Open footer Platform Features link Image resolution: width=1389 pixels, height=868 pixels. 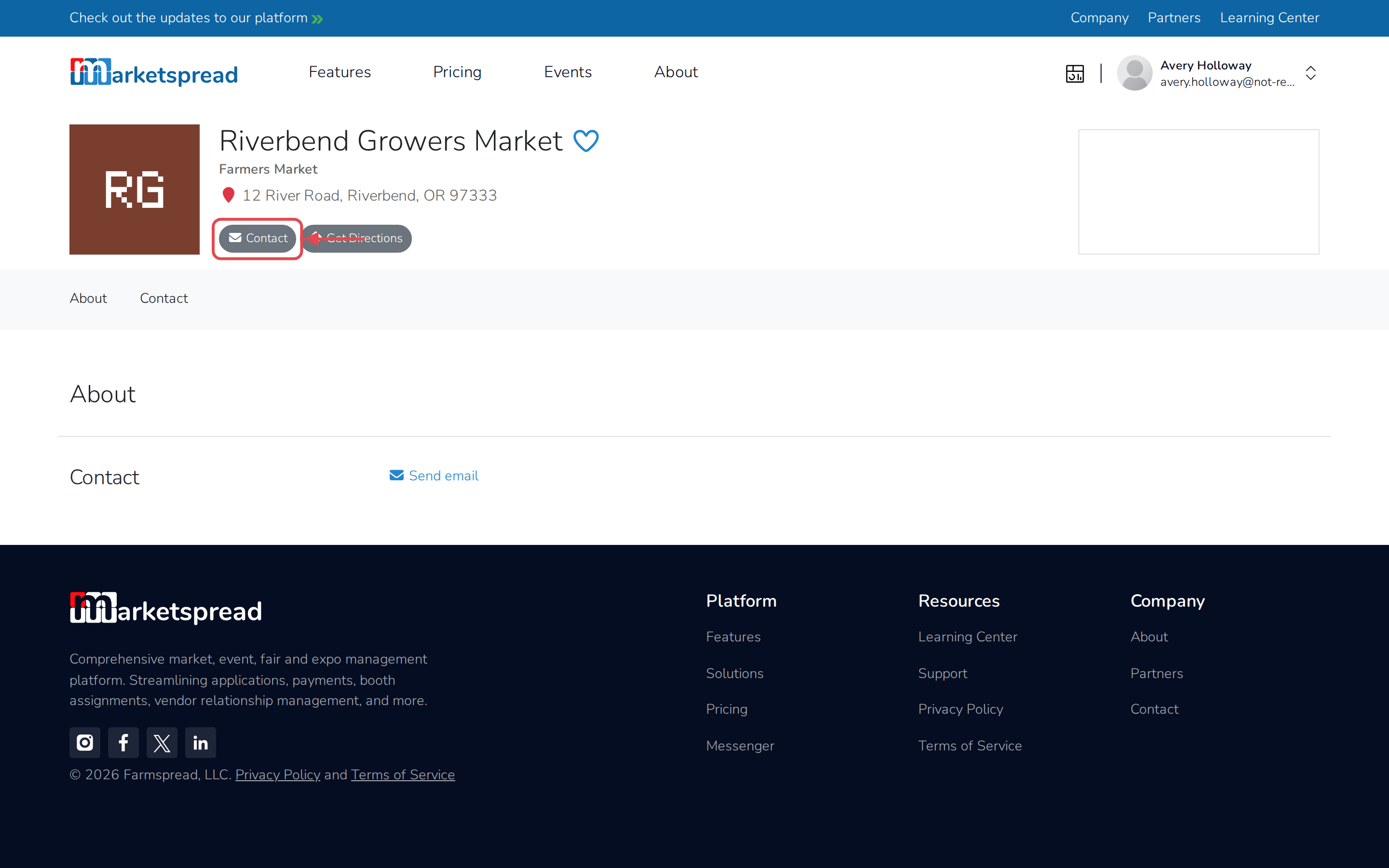733,637
